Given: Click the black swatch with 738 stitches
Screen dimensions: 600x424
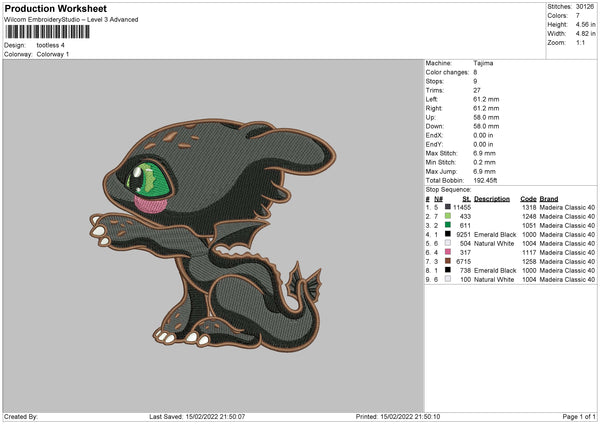Looking at the screenshot, I should click(448, 270).
